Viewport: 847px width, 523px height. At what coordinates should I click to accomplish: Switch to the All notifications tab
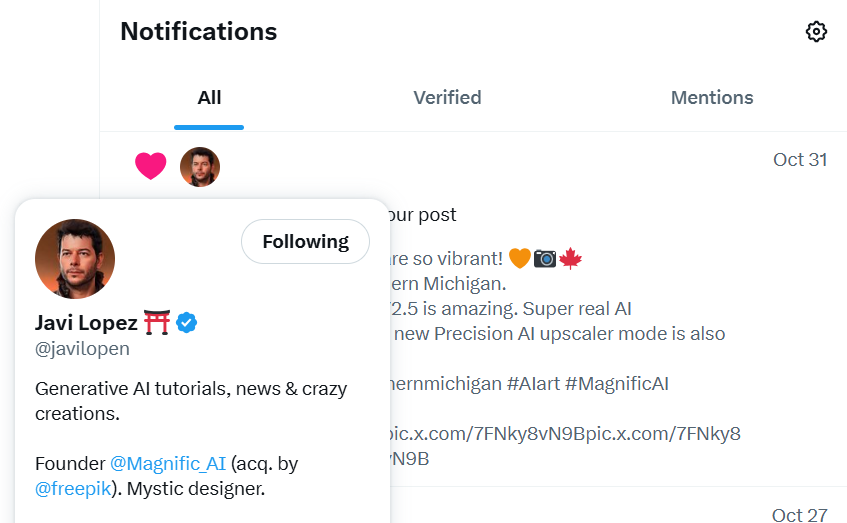point(209,98)
